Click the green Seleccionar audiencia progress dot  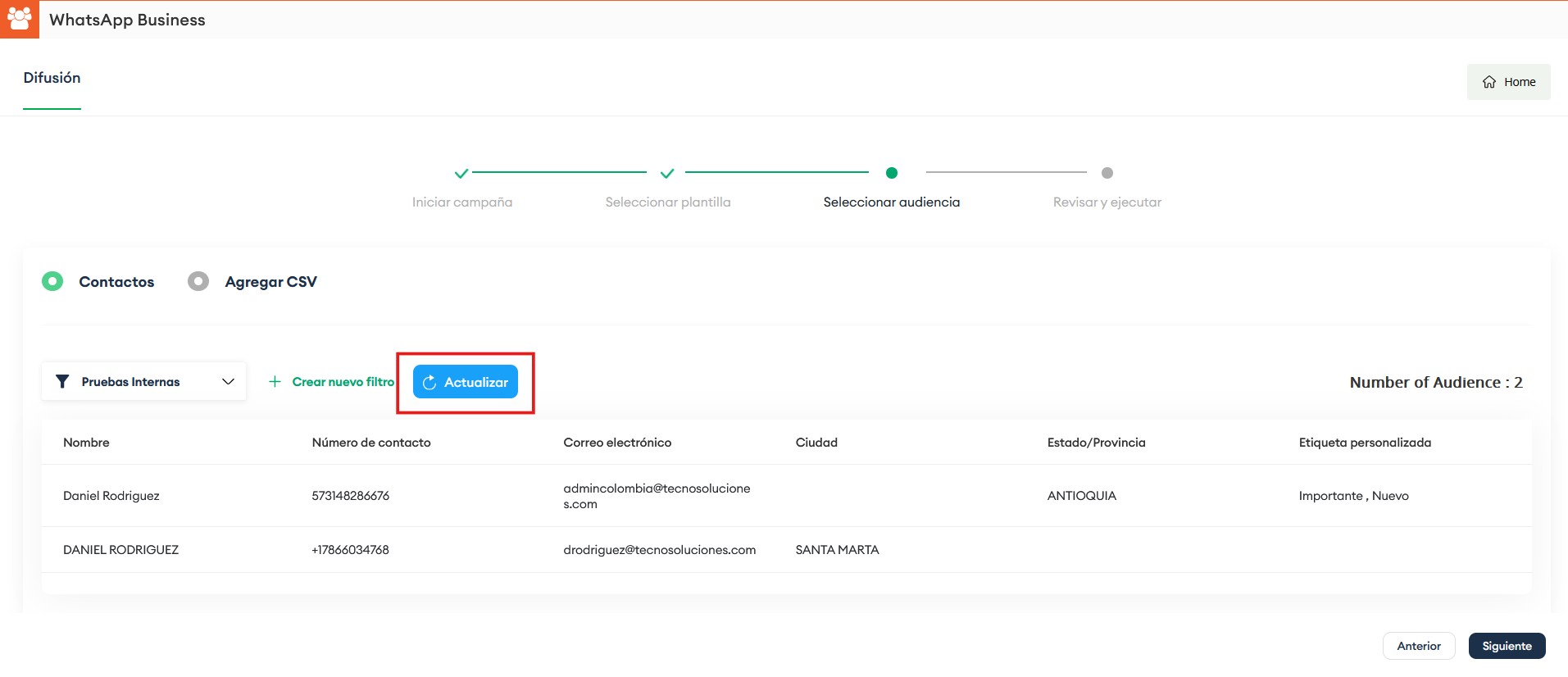[x=892, y=173]
